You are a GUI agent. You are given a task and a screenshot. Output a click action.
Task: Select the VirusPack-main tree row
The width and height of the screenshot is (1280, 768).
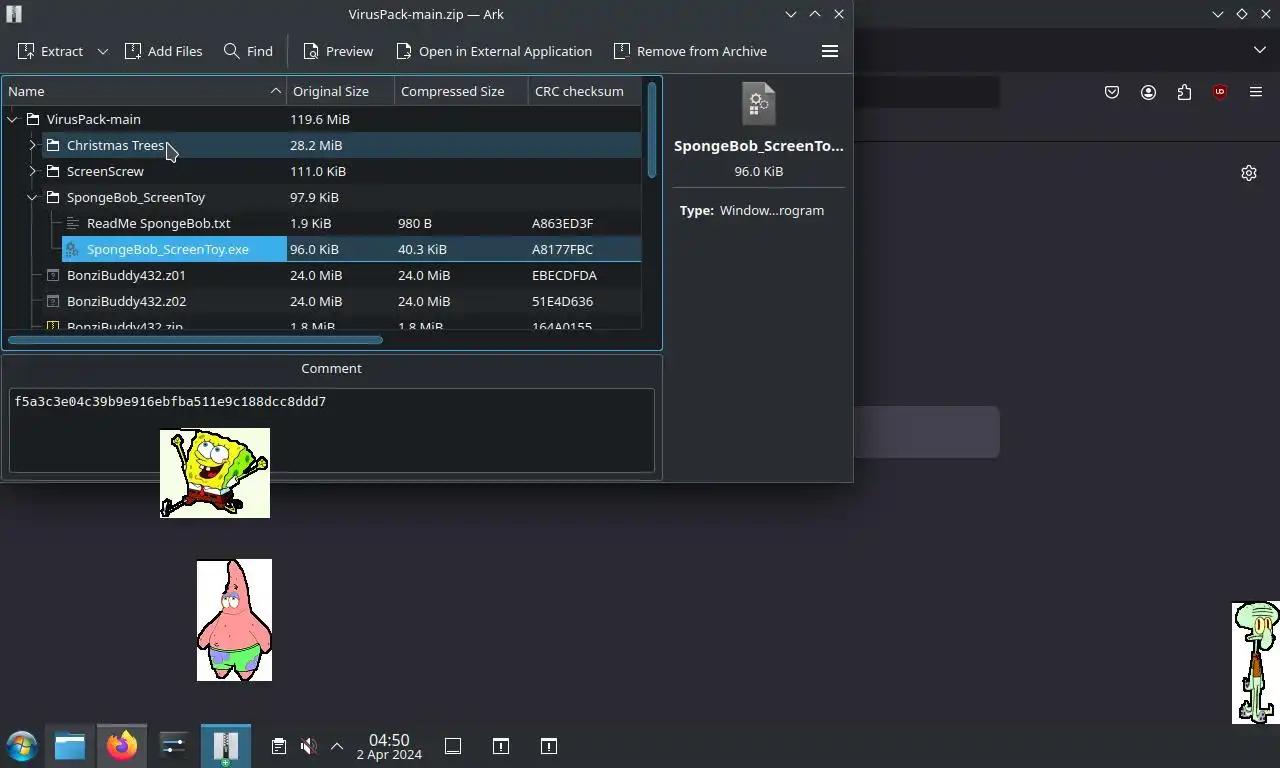point(321,119)
